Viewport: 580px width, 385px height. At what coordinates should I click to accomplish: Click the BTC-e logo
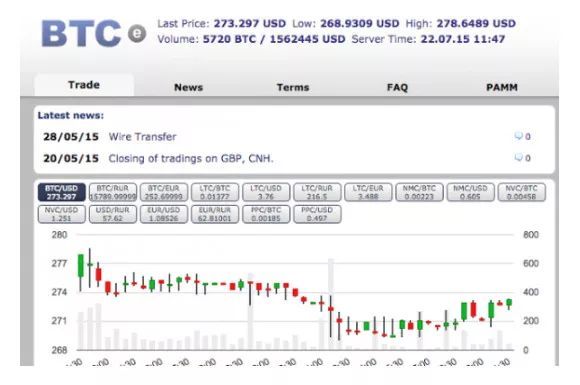94,33
